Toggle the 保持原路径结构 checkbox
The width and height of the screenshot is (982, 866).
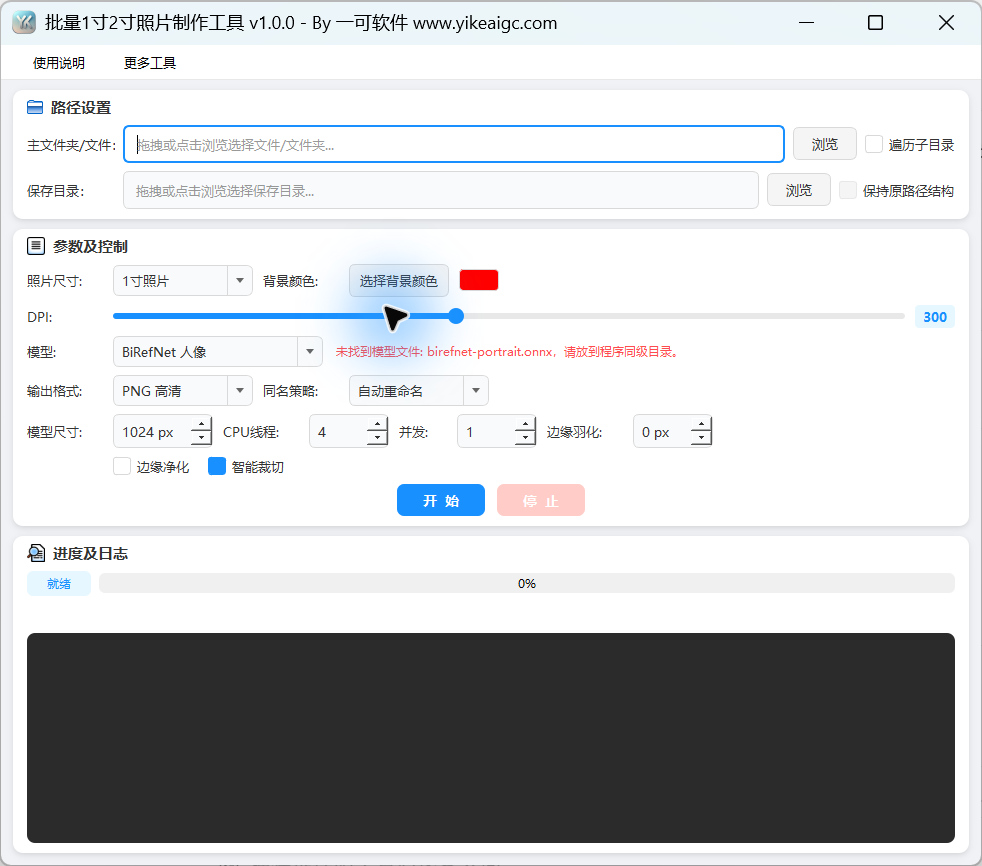point(848,190)
